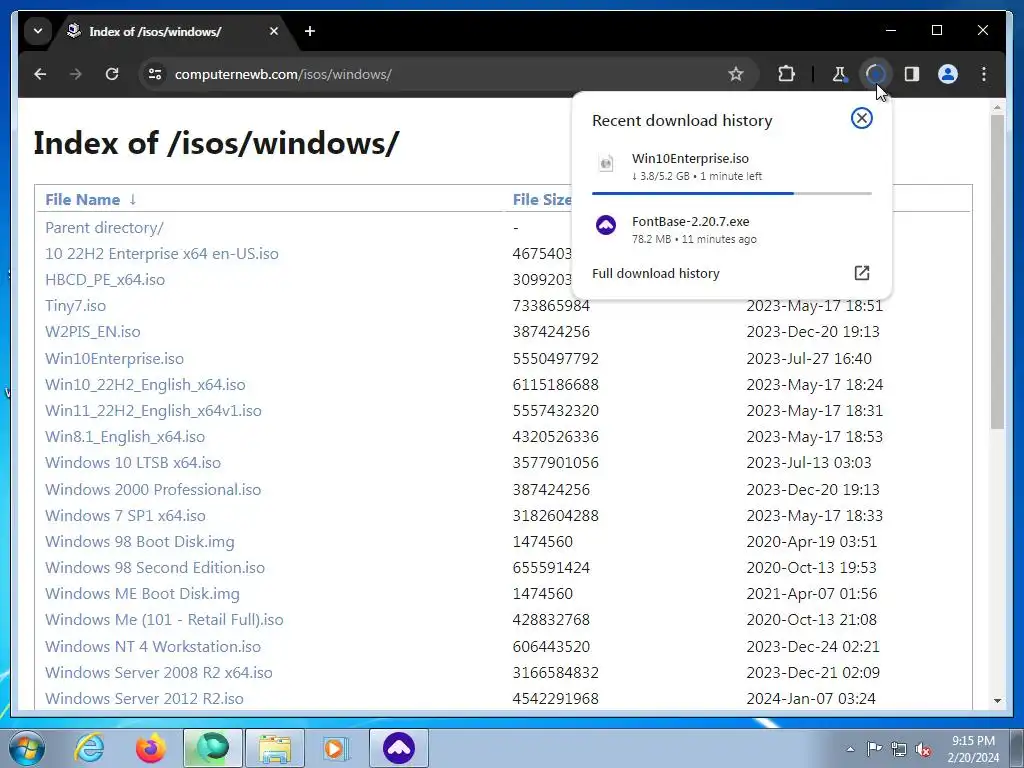Viewport: 1024px width, 768px height.
Task: Download Windows Server 2012 R2.iso
Action: click(x=144, y=699)
